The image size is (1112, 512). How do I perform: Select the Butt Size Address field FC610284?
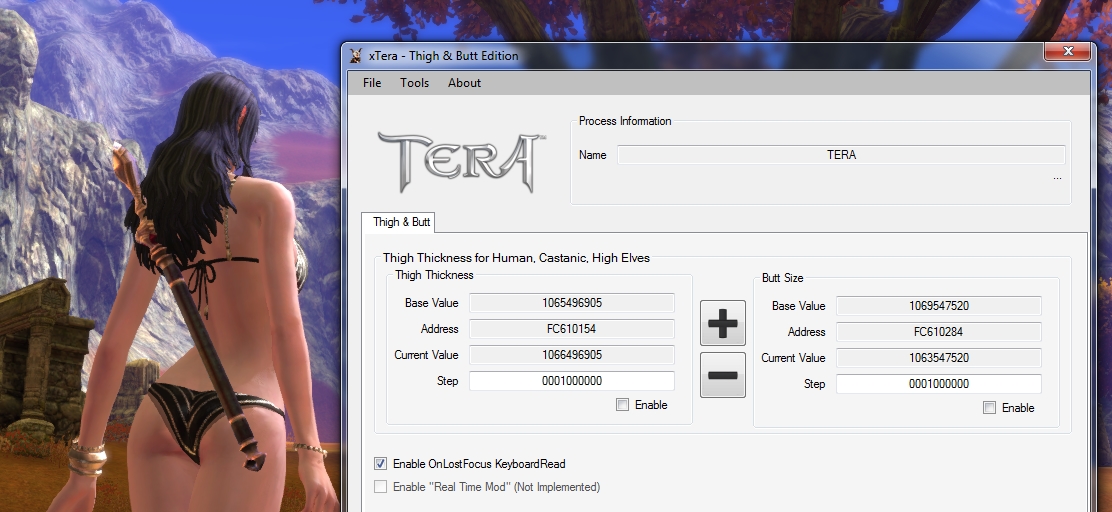coord(938,332)
